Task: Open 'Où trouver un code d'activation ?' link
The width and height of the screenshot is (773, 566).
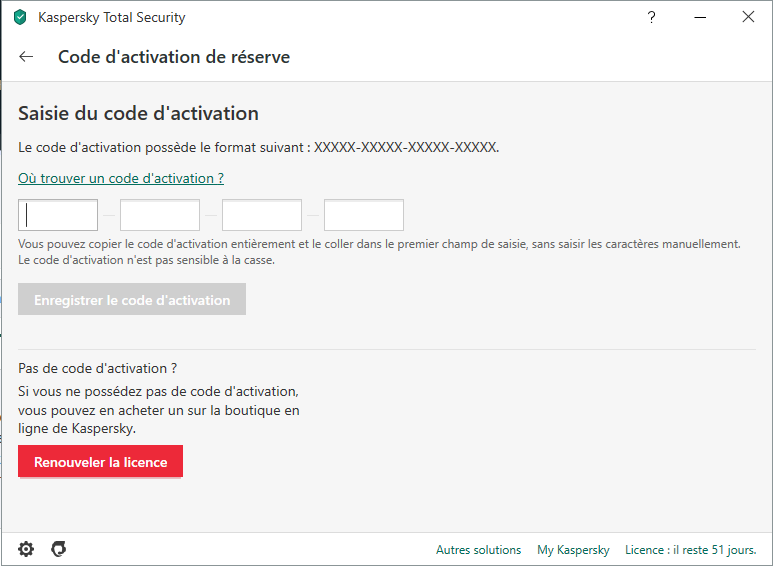Action: point(121,178)
